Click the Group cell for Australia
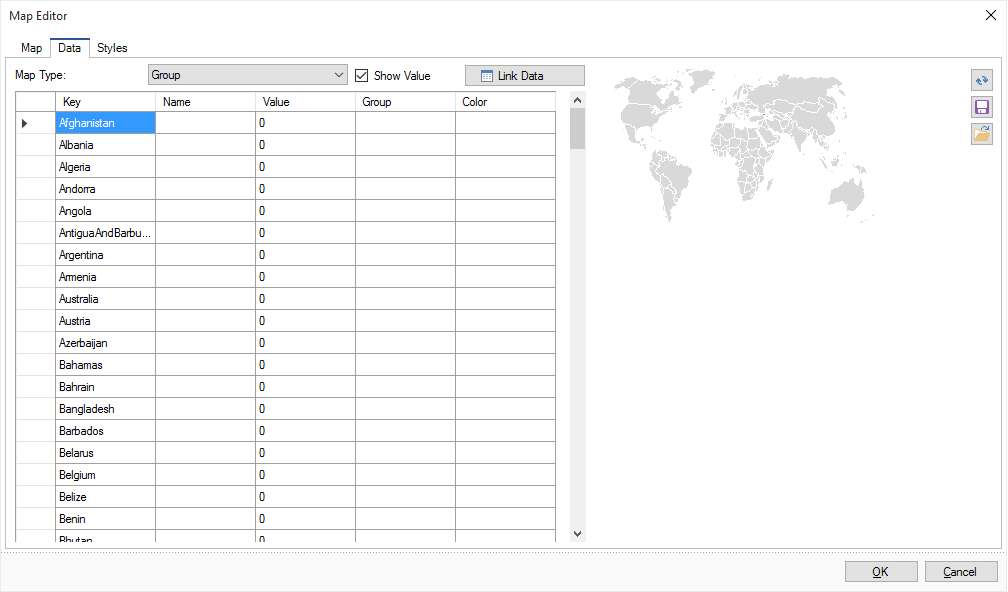 405,299
